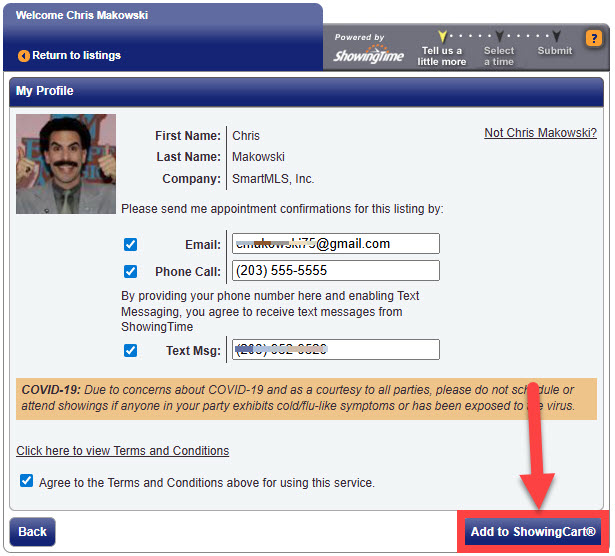This screenshot has height=556, width=615.
Task: Click the 'Not Chris Makowski?' link
Action: click(x=540, y=133)
